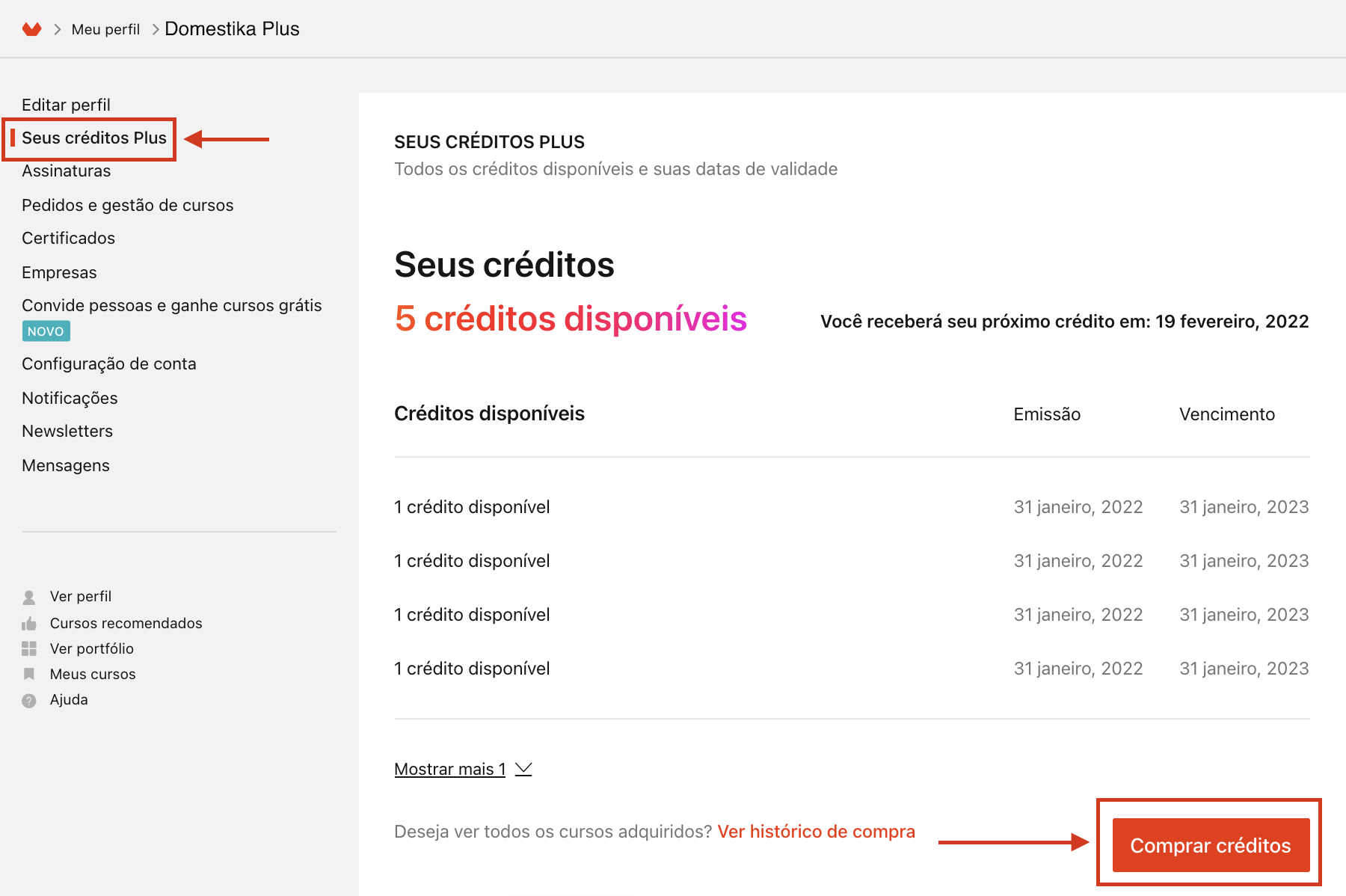The image size is (1346, 896).
Task: Open Configuração de conta in sidebar
Action: tap(109, 364)
